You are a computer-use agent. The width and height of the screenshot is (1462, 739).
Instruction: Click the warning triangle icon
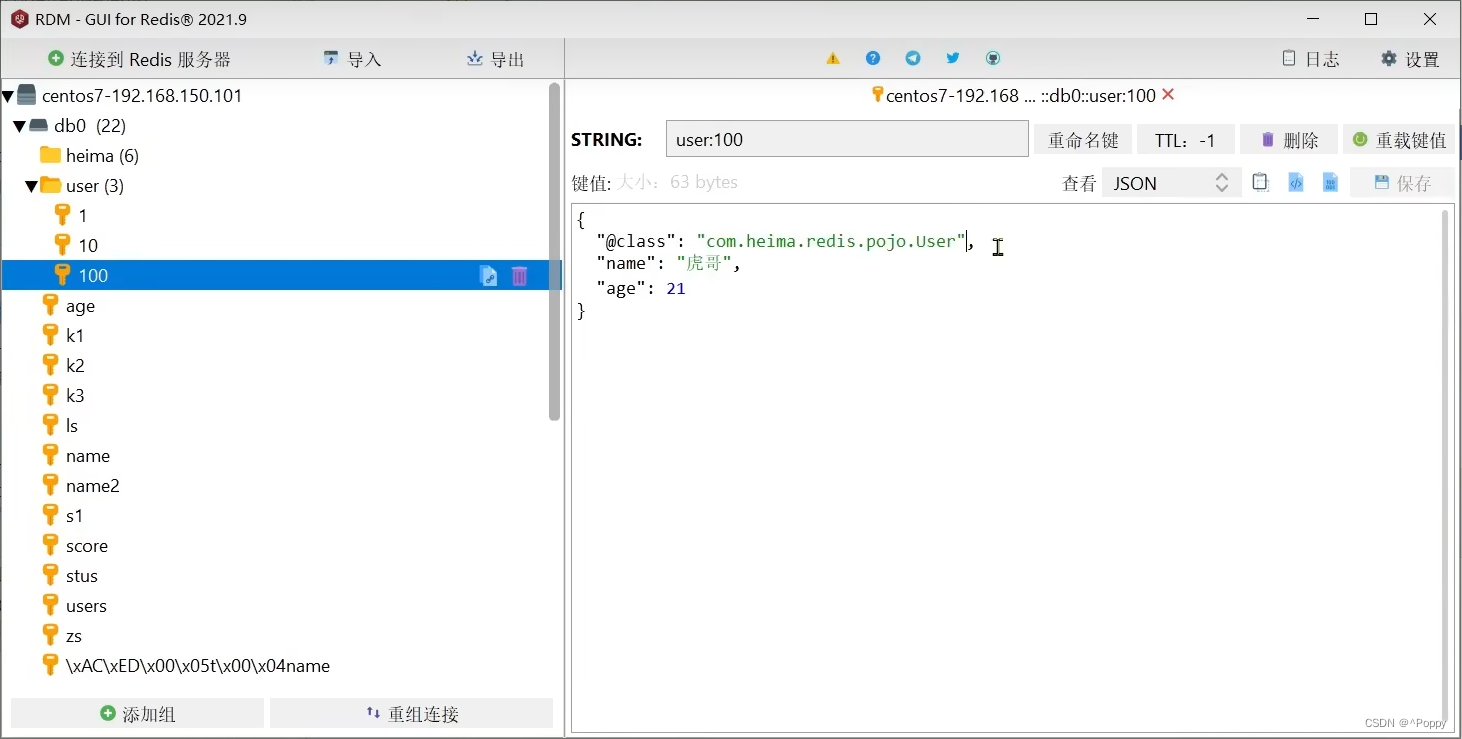pos(833,58)
